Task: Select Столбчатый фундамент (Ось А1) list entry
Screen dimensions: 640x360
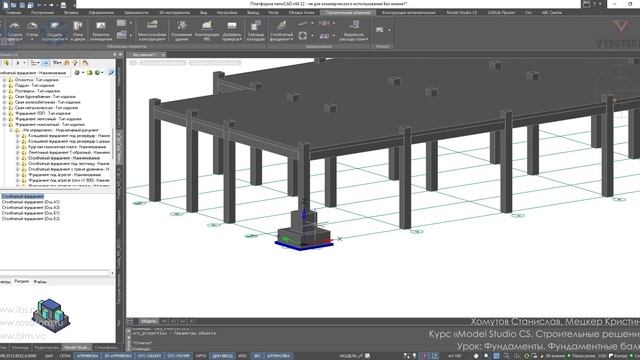Action: (31, 202)
